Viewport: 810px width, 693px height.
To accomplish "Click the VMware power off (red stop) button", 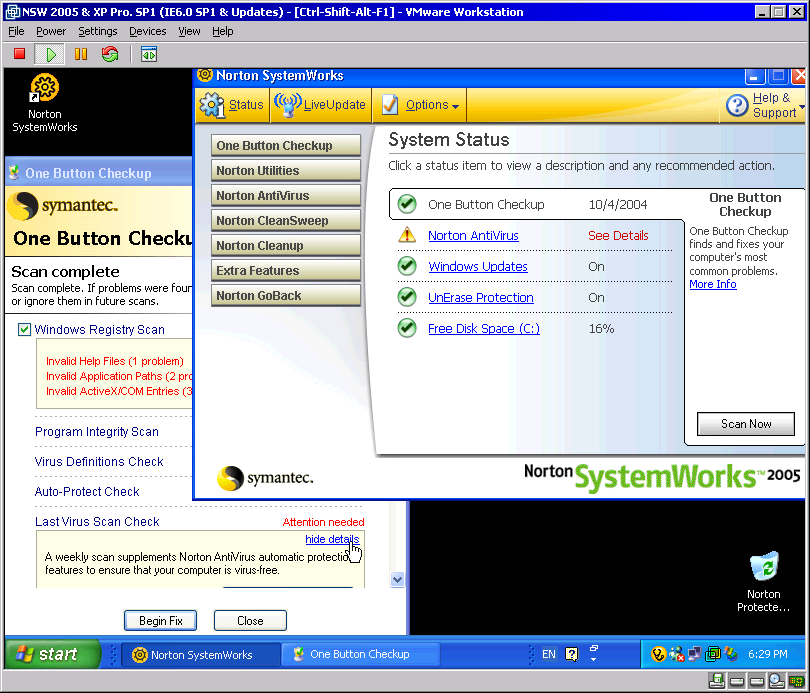I will tap(19, 54).
